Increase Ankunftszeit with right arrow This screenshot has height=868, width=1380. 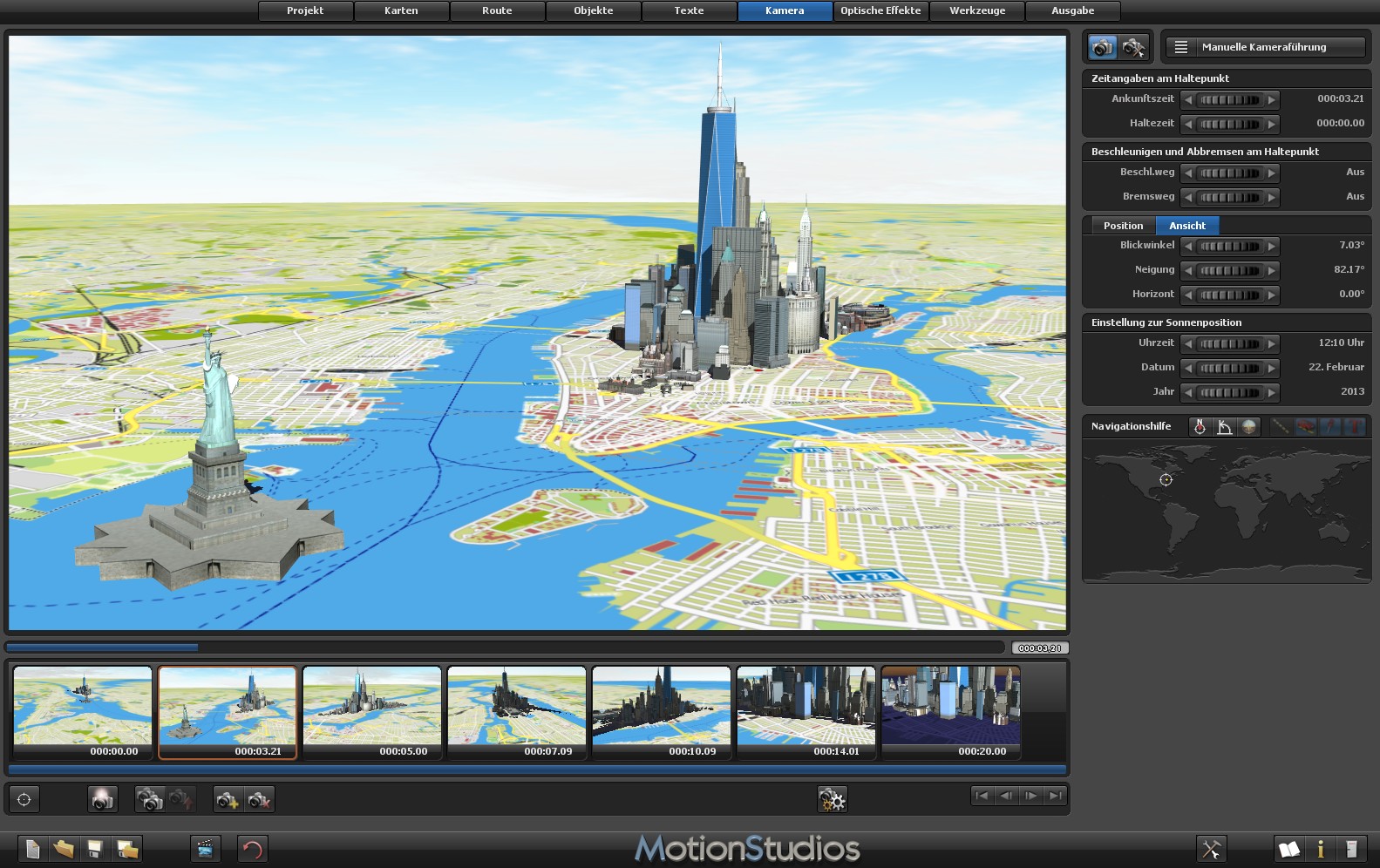(1272, 99)
